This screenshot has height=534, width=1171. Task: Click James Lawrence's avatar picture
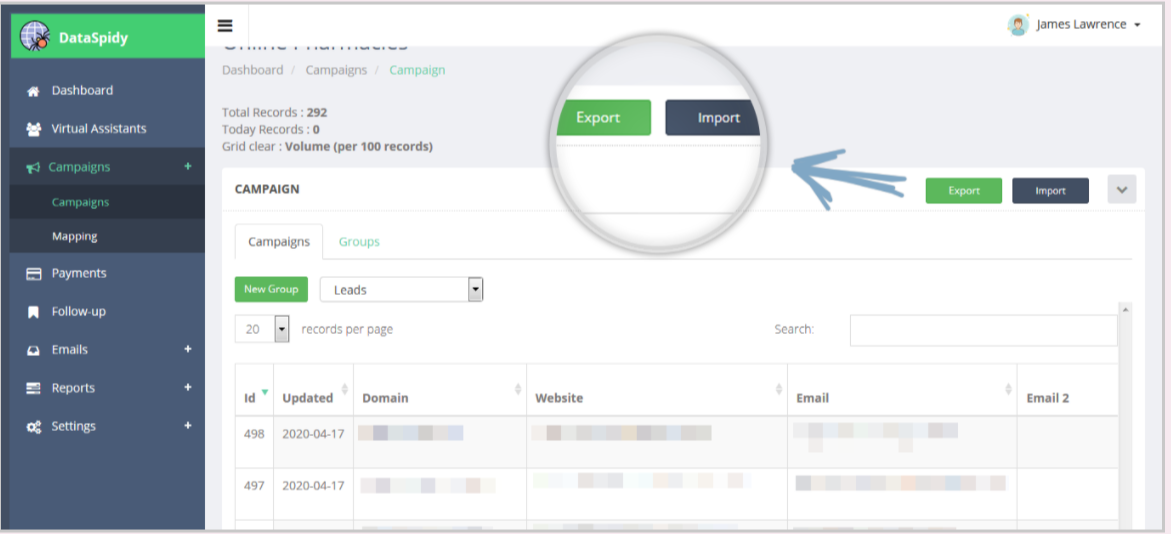[1017, 25]
